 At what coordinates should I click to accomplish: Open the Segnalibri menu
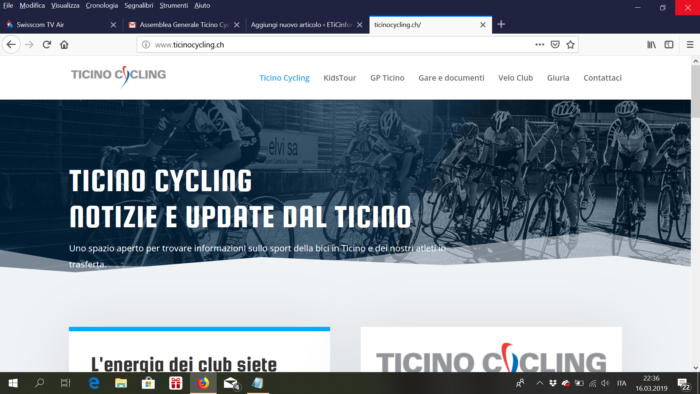[138, 5]
